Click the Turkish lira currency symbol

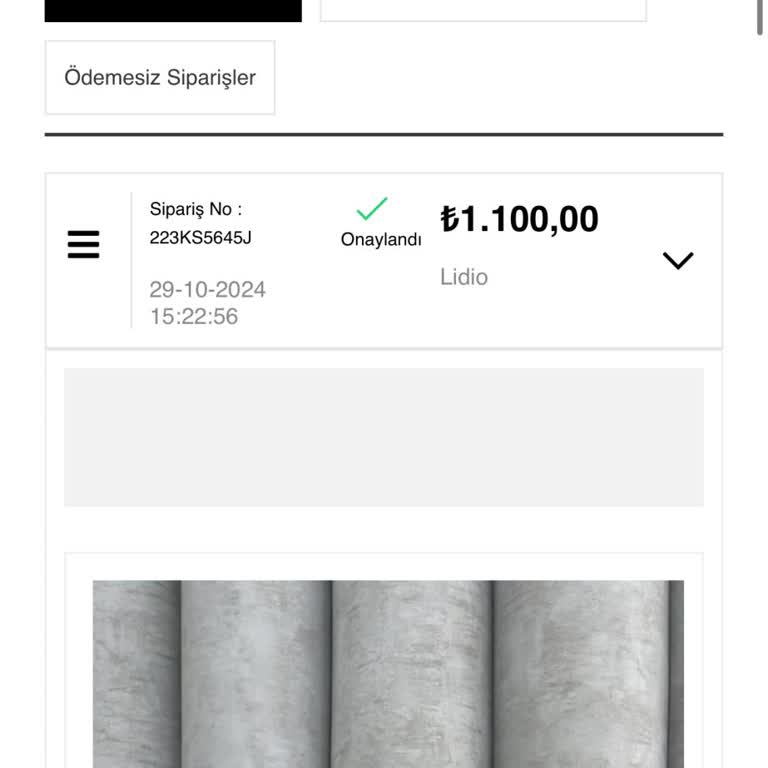click(450, 219)
